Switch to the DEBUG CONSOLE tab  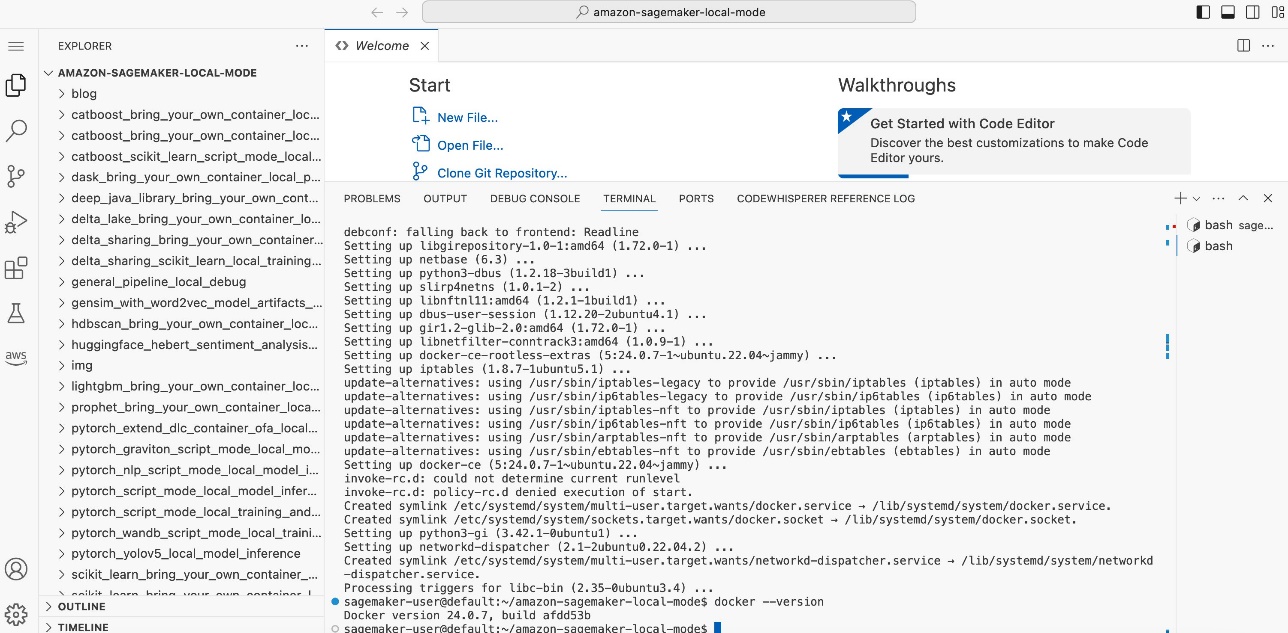tap(535, 198)
